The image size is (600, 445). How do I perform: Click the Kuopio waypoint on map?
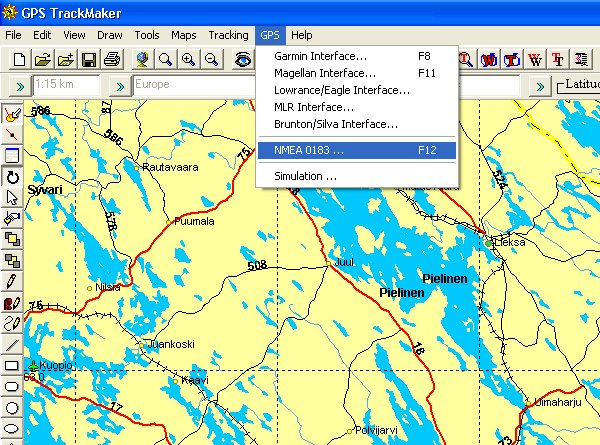click(34, 366)
